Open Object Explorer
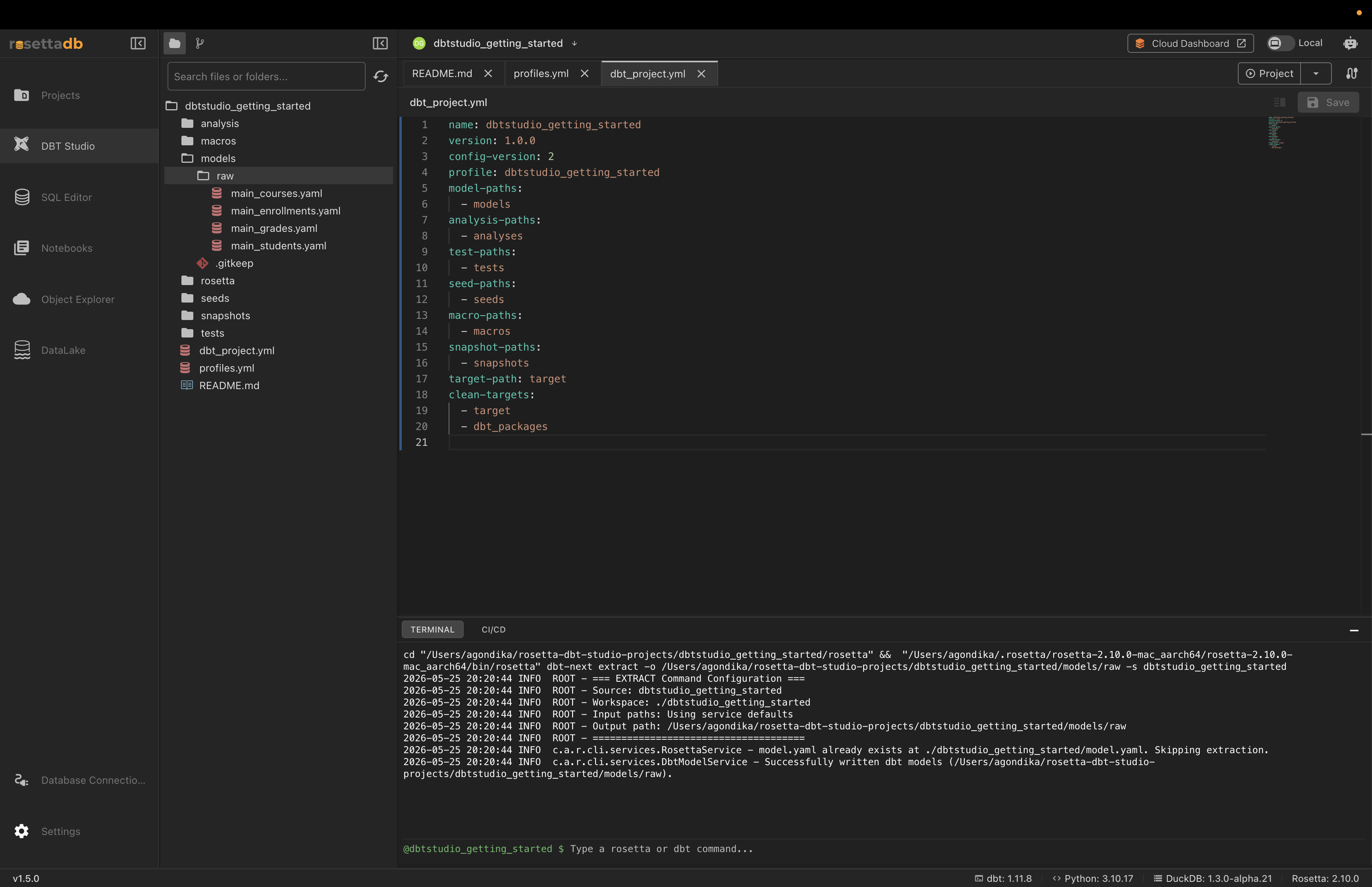The image size is (1372, 887). click(79, 299)
